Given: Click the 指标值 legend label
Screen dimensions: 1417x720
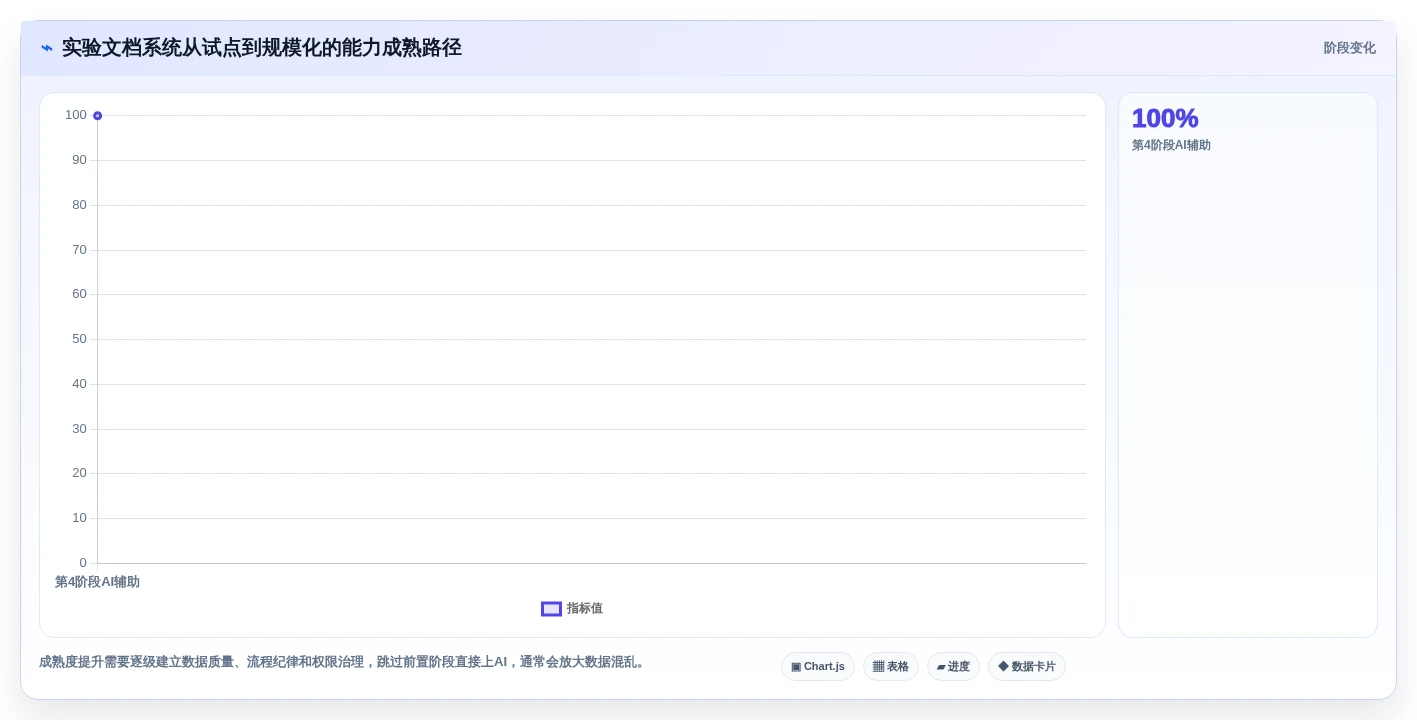Looking at the screenshot, I should coord(585,609).
